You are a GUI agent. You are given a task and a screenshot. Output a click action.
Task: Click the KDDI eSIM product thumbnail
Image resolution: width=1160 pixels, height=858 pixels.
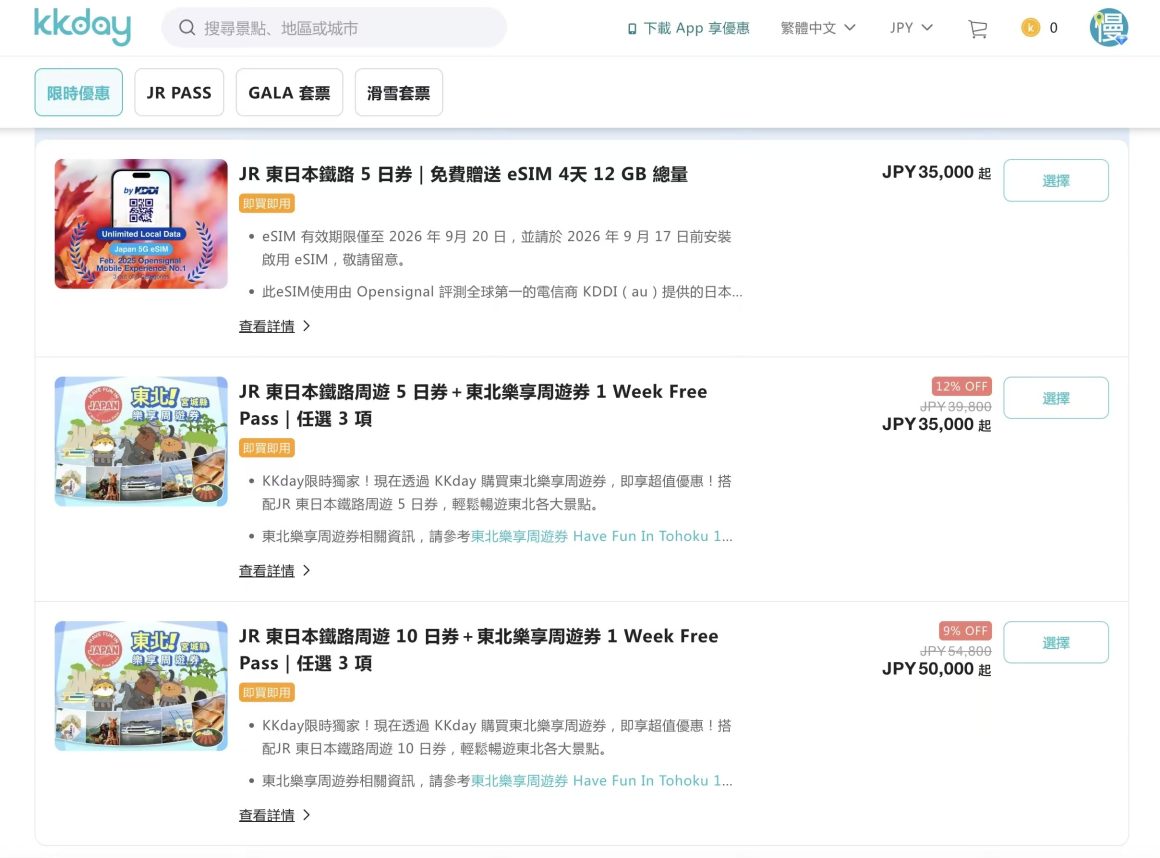pyautogui.click(x=141, y=223)
